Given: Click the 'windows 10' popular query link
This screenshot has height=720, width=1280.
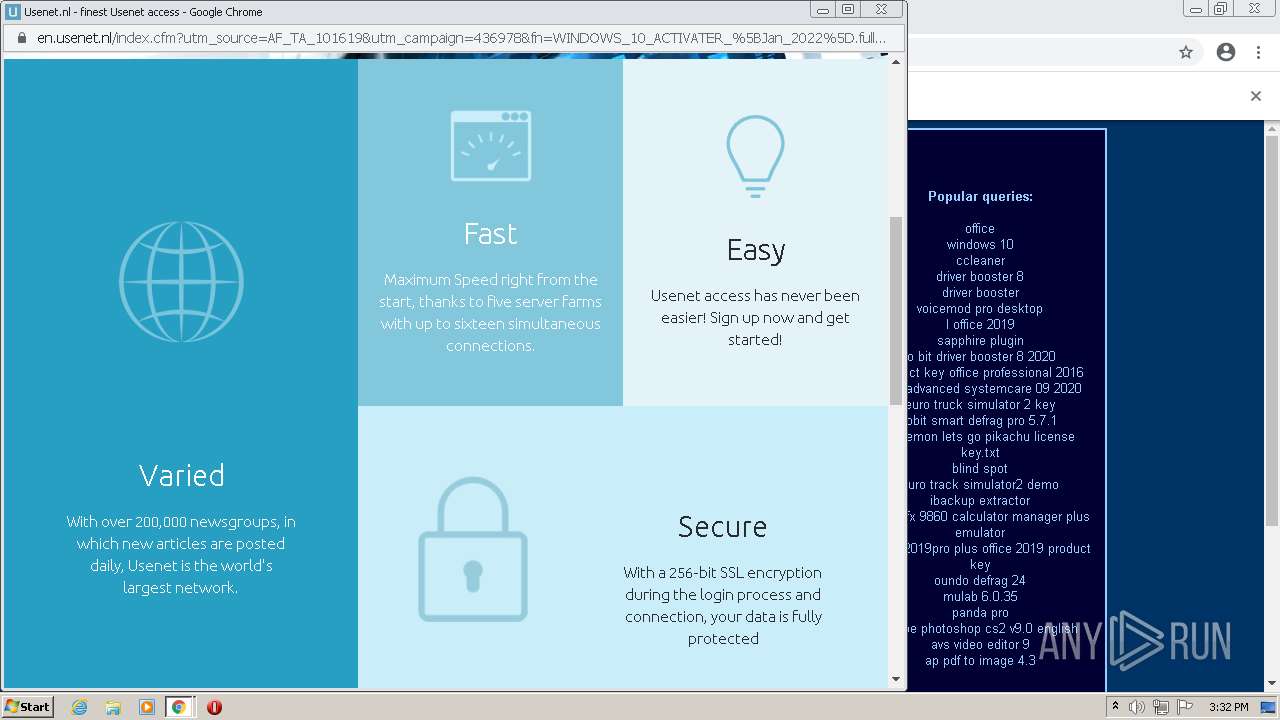Looking at the screenshot, I should 980,244.
